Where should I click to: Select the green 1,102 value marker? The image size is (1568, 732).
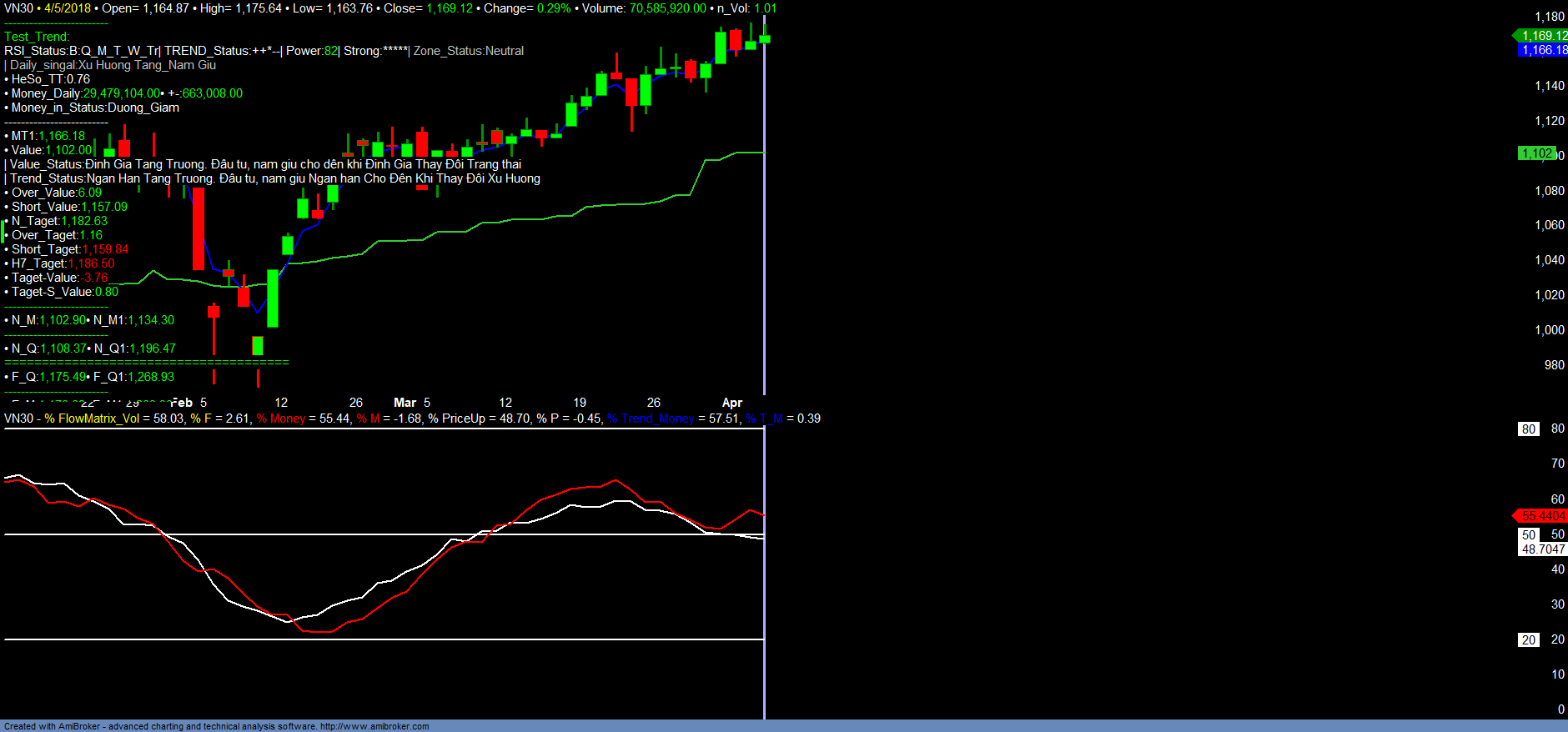pos(1536,153)
